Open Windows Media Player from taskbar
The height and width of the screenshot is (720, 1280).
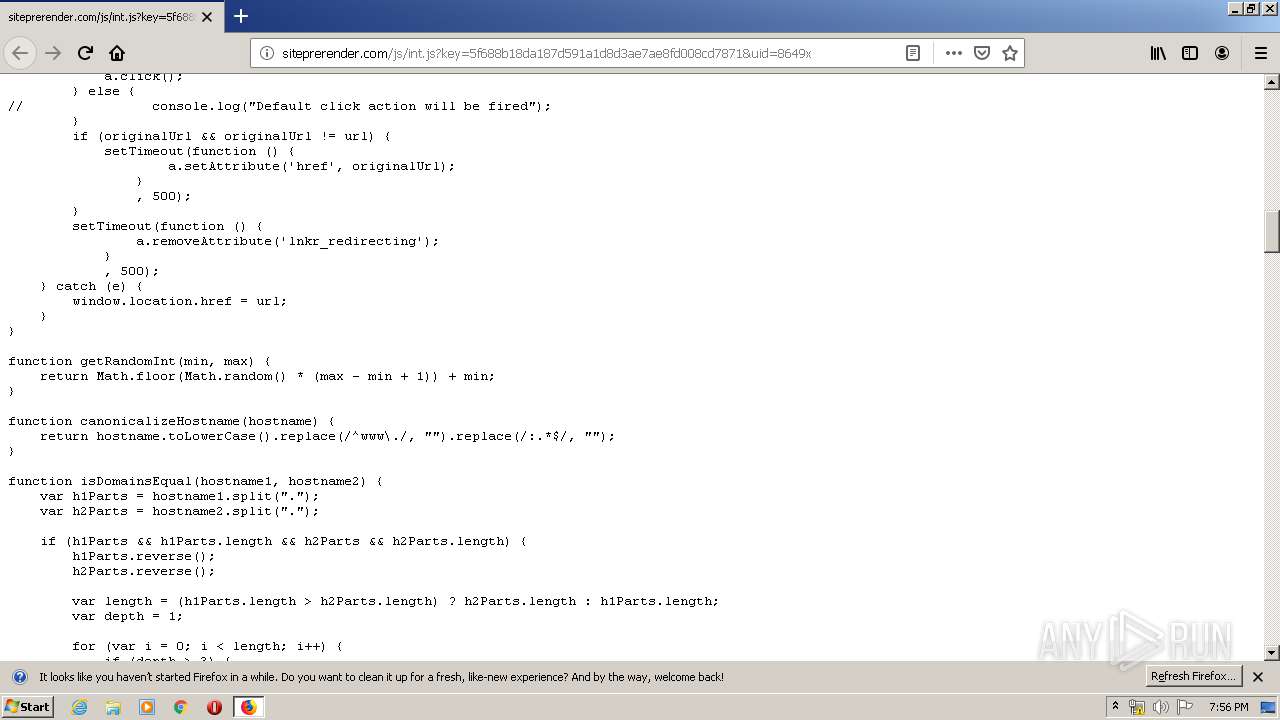(147, 707)
